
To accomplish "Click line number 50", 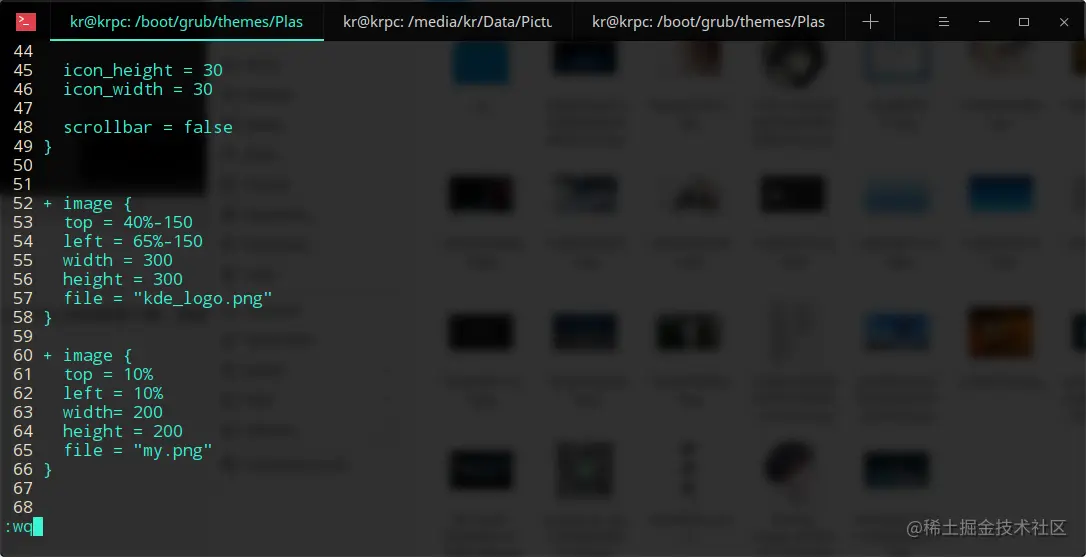I will [23, 166].
